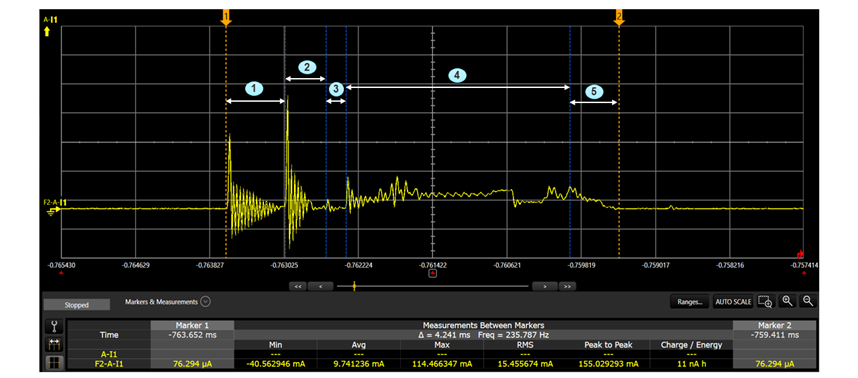
Task: Select orange Marker 2 handle atop the graph
Action: [x=619, y=18]
